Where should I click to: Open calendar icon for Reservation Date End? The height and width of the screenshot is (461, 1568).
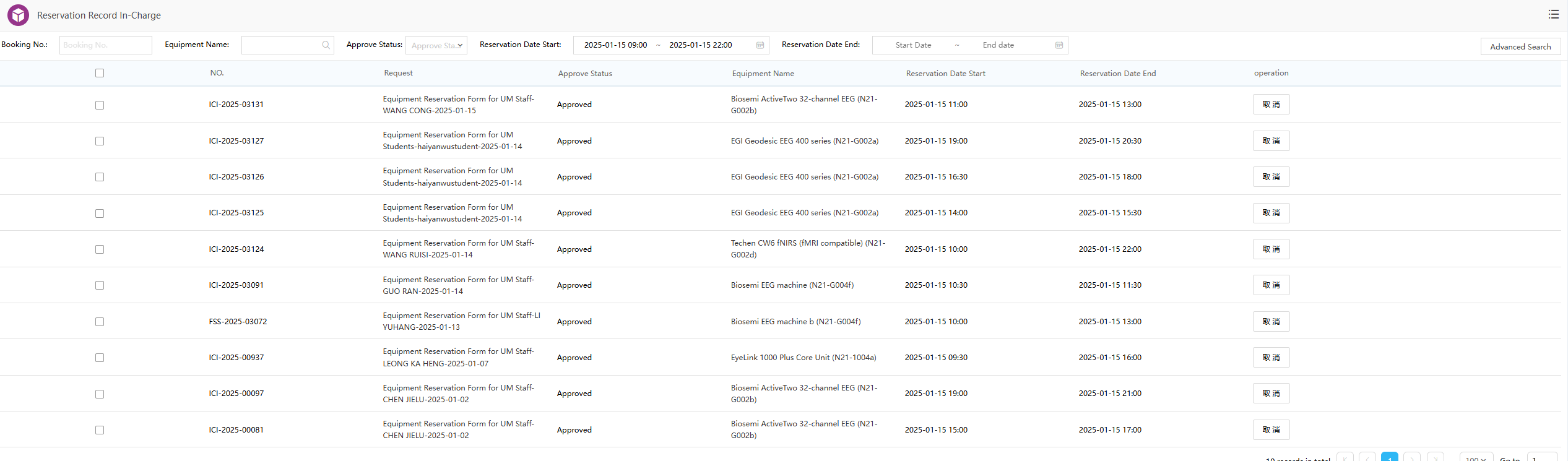pyautogui.click(x=1059, y=45)
